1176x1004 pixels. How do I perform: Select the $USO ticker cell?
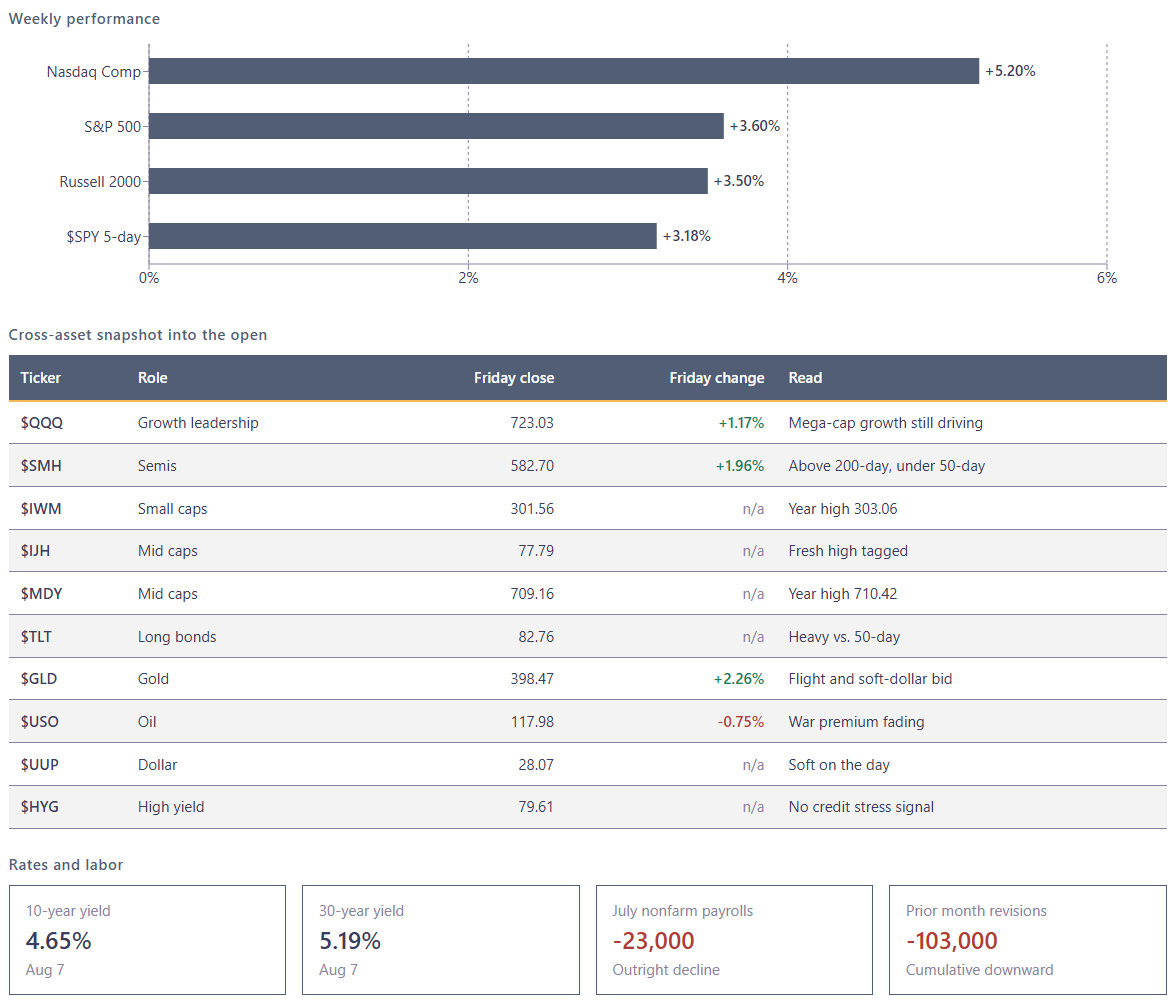pyautogui.click(x=40, y=722)
